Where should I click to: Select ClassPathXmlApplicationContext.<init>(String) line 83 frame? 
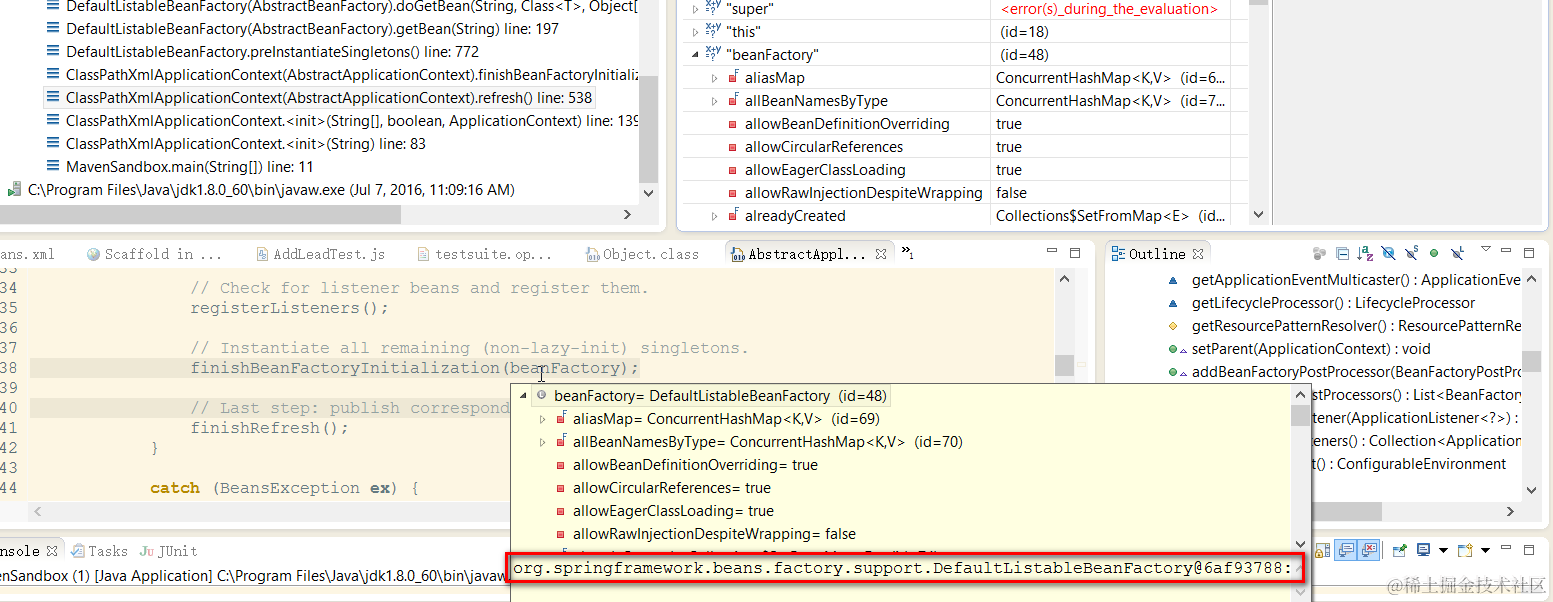pos(246,144)
